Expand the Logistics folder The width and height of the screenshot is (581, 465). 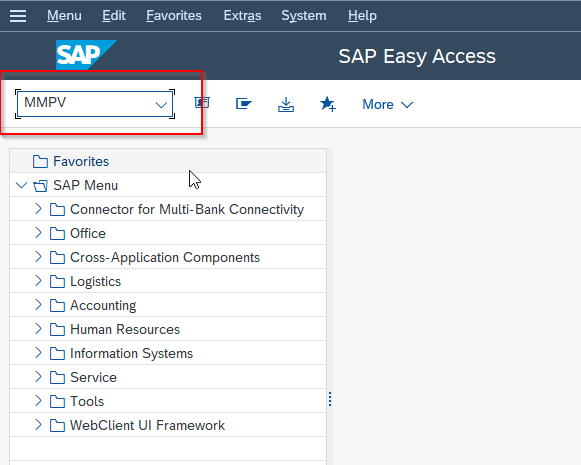(x=38, y=281)
